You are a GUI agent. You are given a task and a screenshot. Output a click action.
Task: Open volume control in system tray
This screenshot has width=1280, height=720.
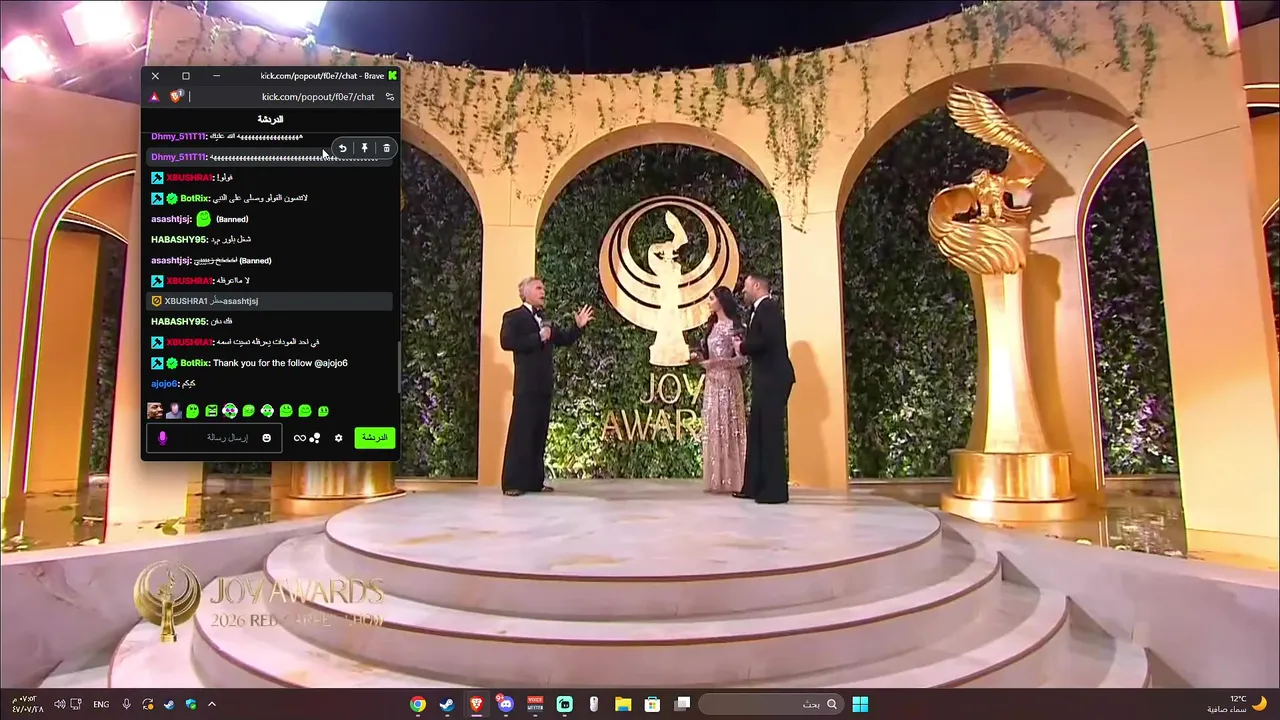point(60,704)
